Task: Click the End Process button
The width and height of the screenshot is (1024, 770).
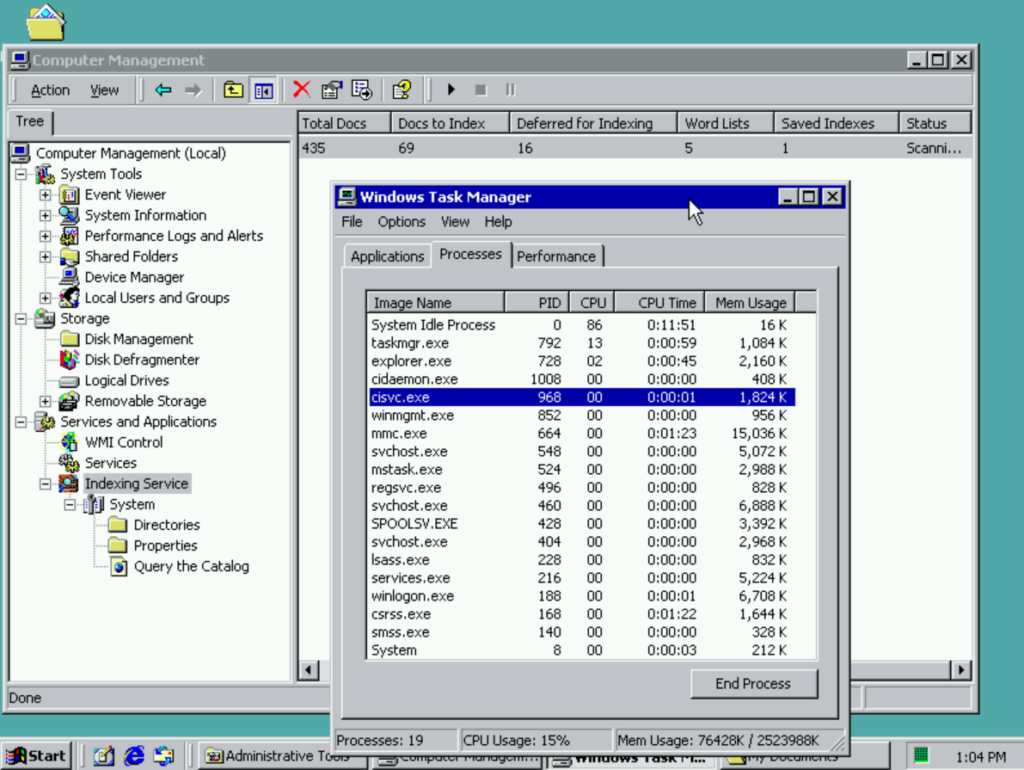Action: (753, 684)
